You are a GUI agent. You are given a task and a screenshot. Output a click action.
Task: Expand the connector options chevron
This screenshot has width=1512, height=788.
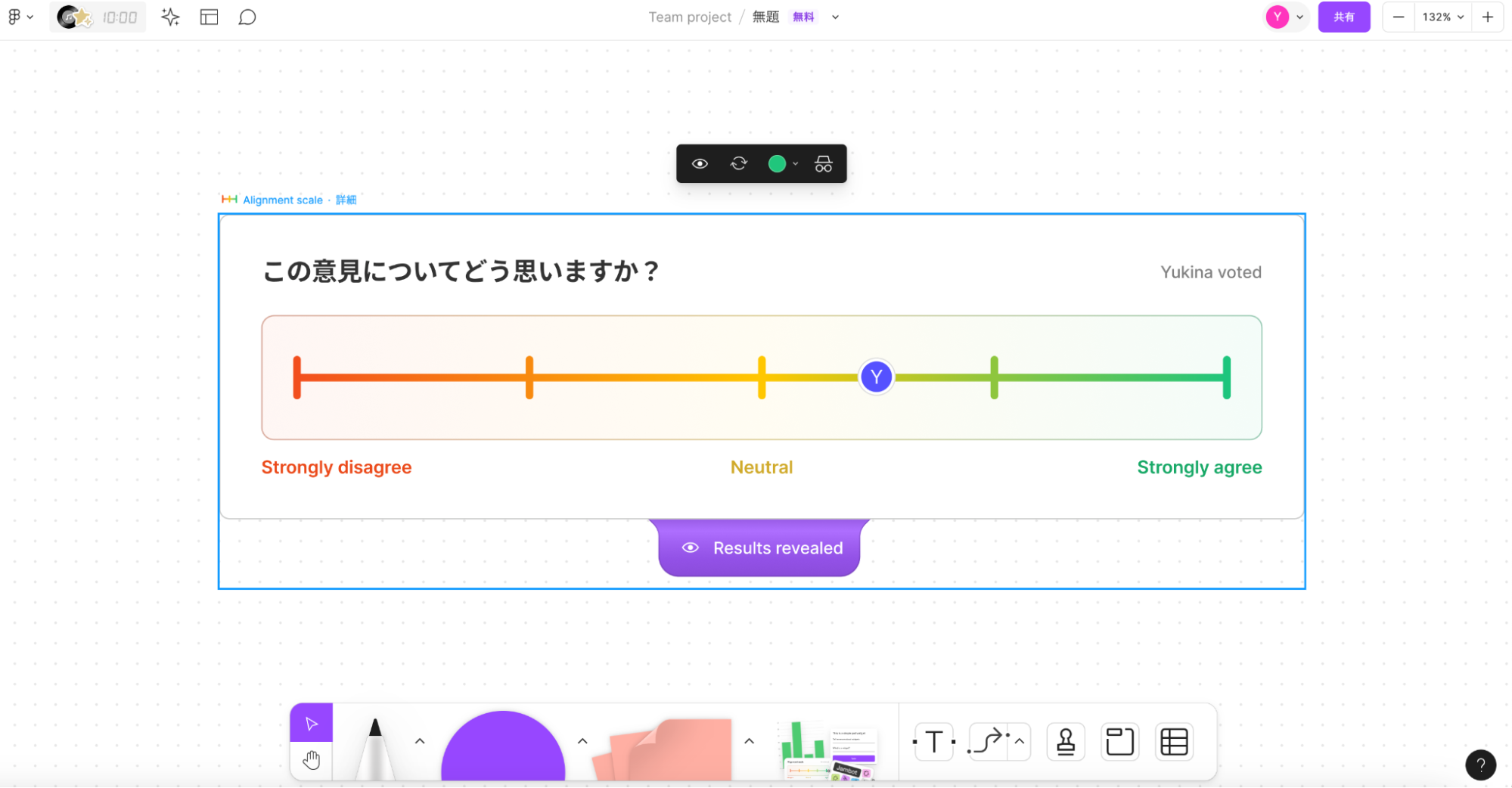click(x=1020, y=741)
